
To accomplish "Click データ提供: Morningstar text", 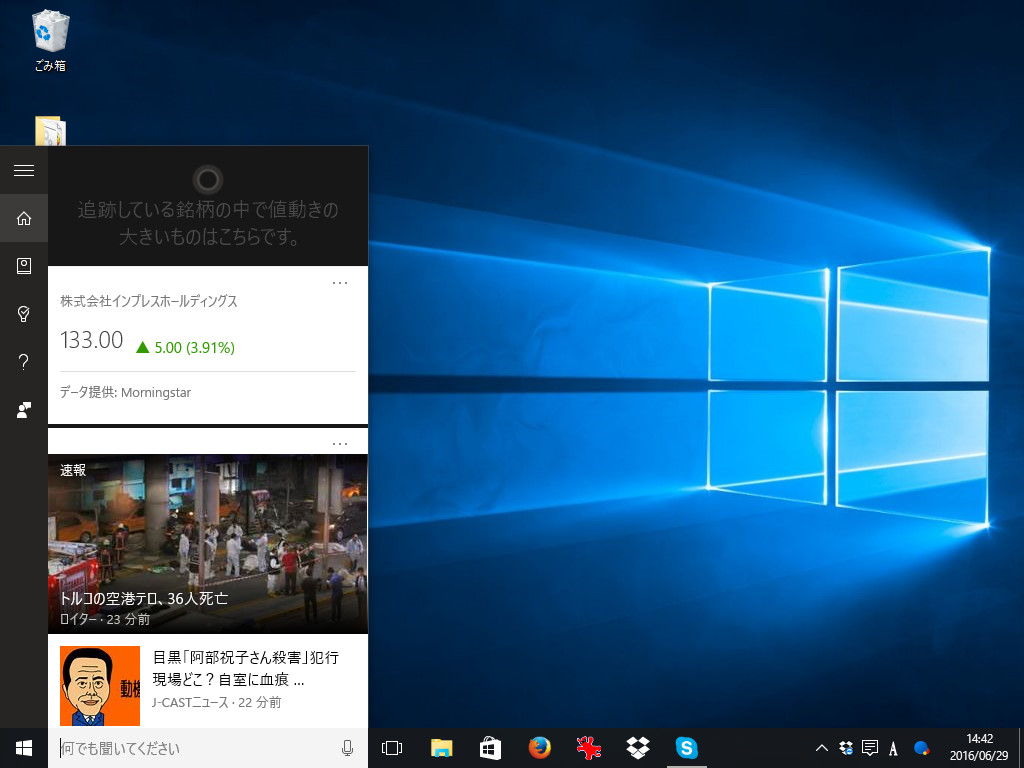I will (x=125, y=392).
